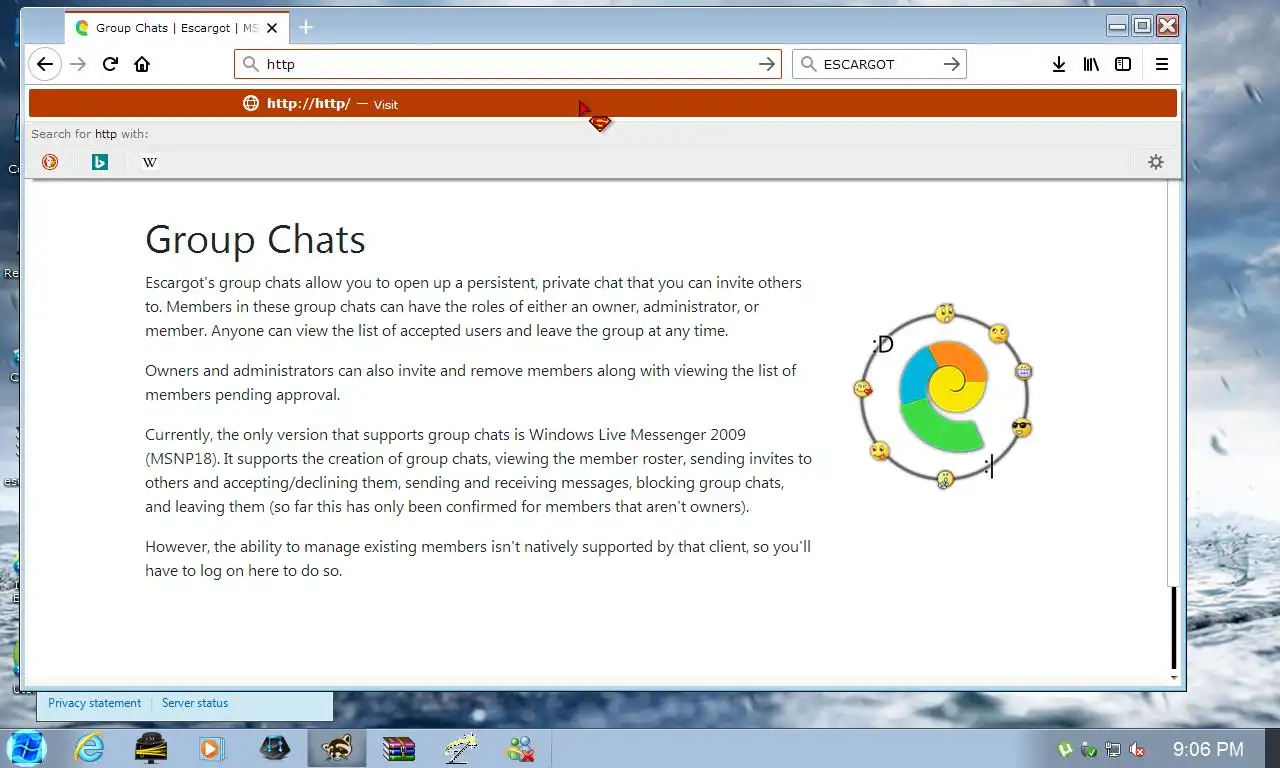
Task: Search with Bing one-click engine
Action: pos(100,162)
